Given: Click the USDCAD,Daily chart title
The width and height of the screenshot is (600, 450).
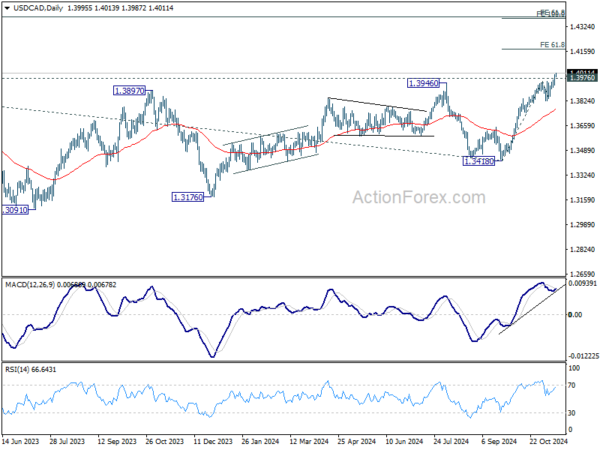Looking at the screenshot, I should pyautogui.click(x=38, y=8).
